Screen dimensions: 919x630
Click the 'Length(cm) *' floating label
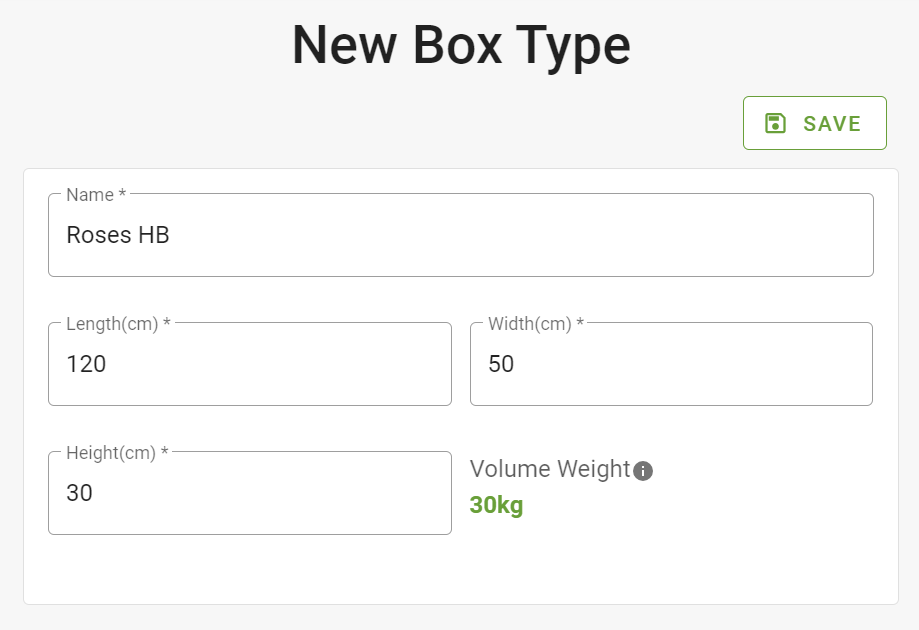pos(118,324)
